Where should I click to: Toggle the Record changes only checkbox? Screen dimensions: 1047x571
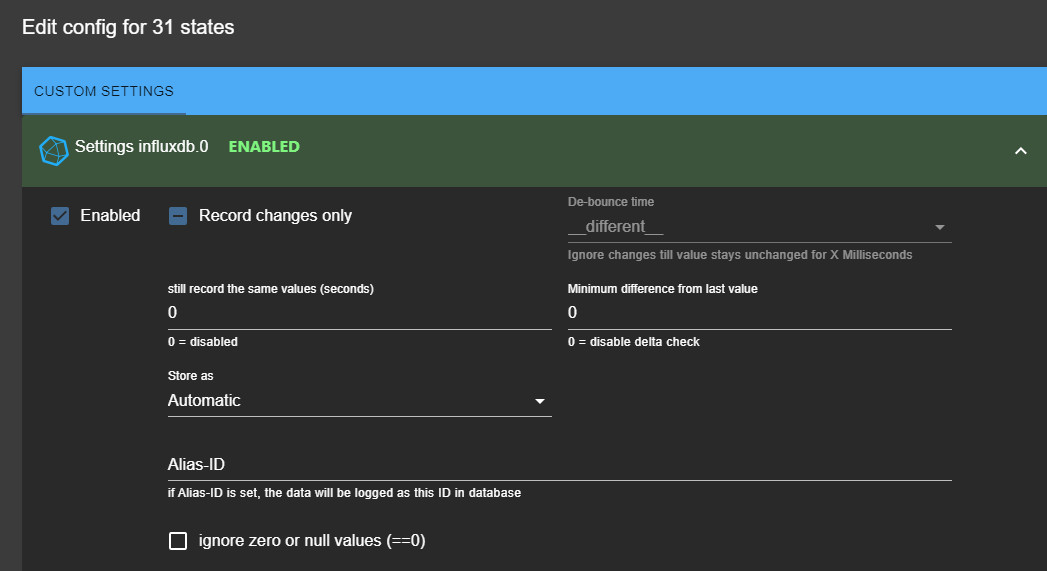(x=178, y=216)
